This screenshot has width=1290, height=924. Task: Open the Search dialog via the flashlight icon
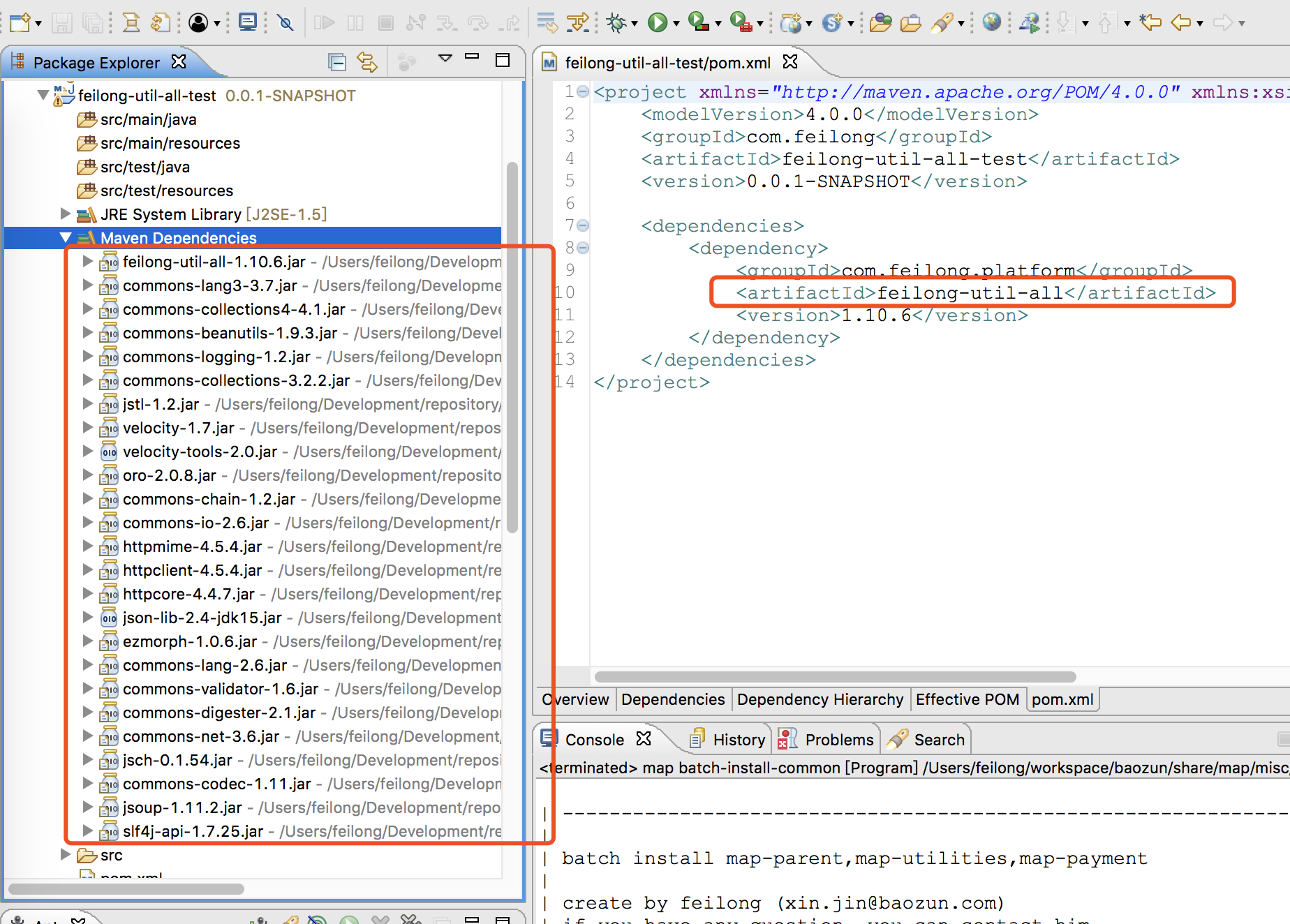coord(942,23)
